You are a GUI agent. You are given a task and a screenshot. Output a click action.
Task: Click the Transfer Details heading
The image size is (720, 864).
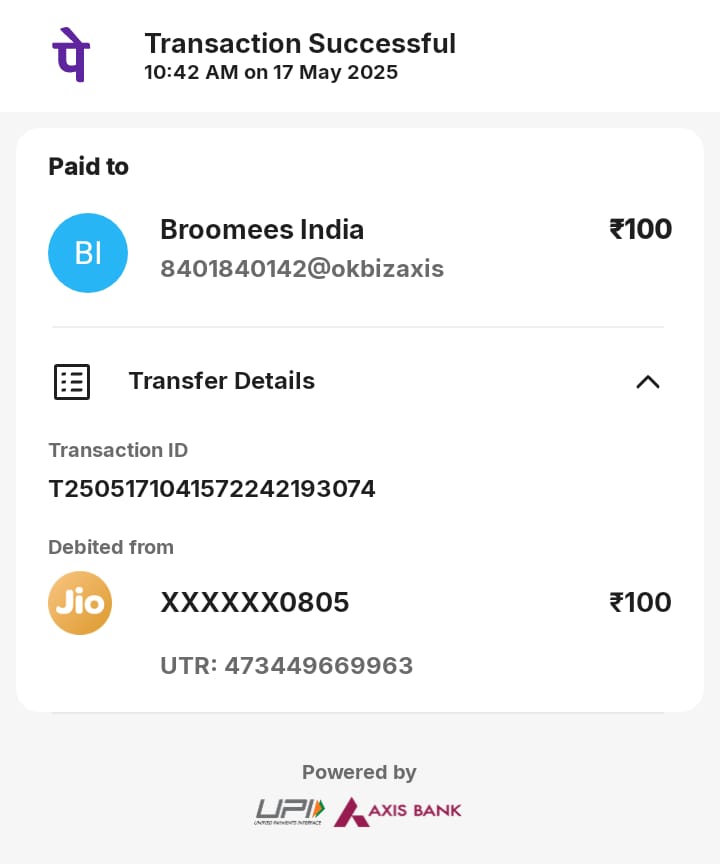(x=222, y=381)
